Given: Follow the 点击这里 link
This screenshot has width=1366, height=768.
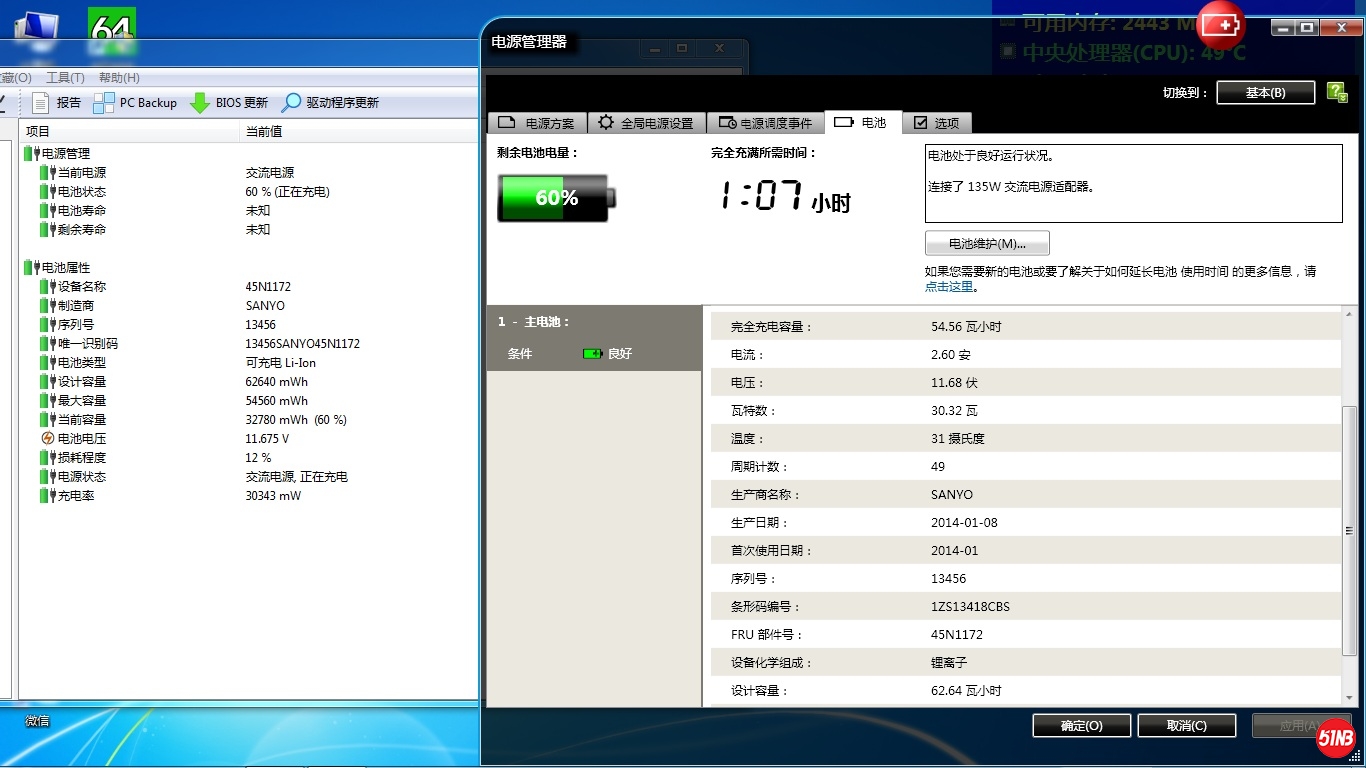Looking at the screenshot, I should coord(948,286).
